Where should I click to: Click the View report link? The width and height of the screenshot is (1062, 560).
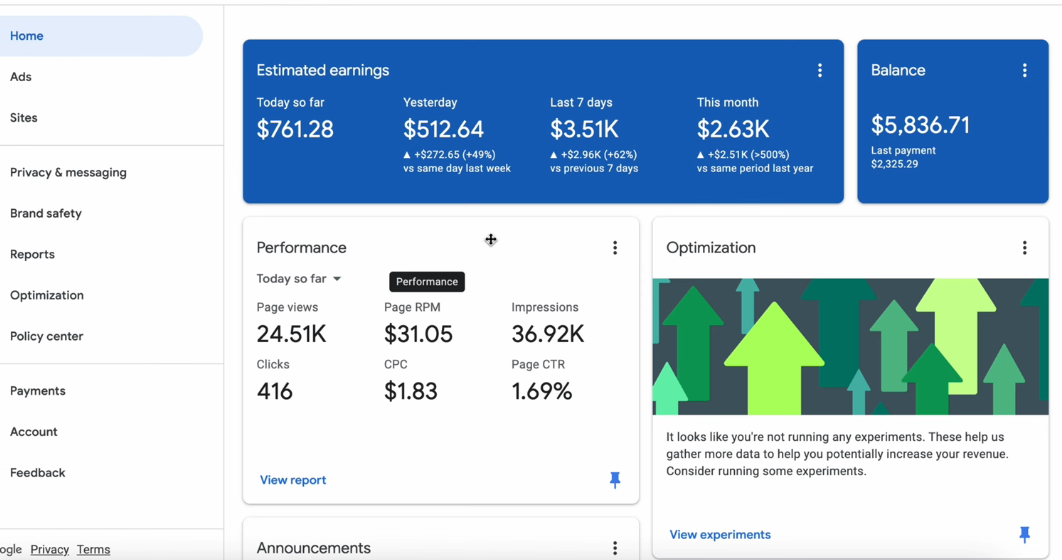[293, 480]
